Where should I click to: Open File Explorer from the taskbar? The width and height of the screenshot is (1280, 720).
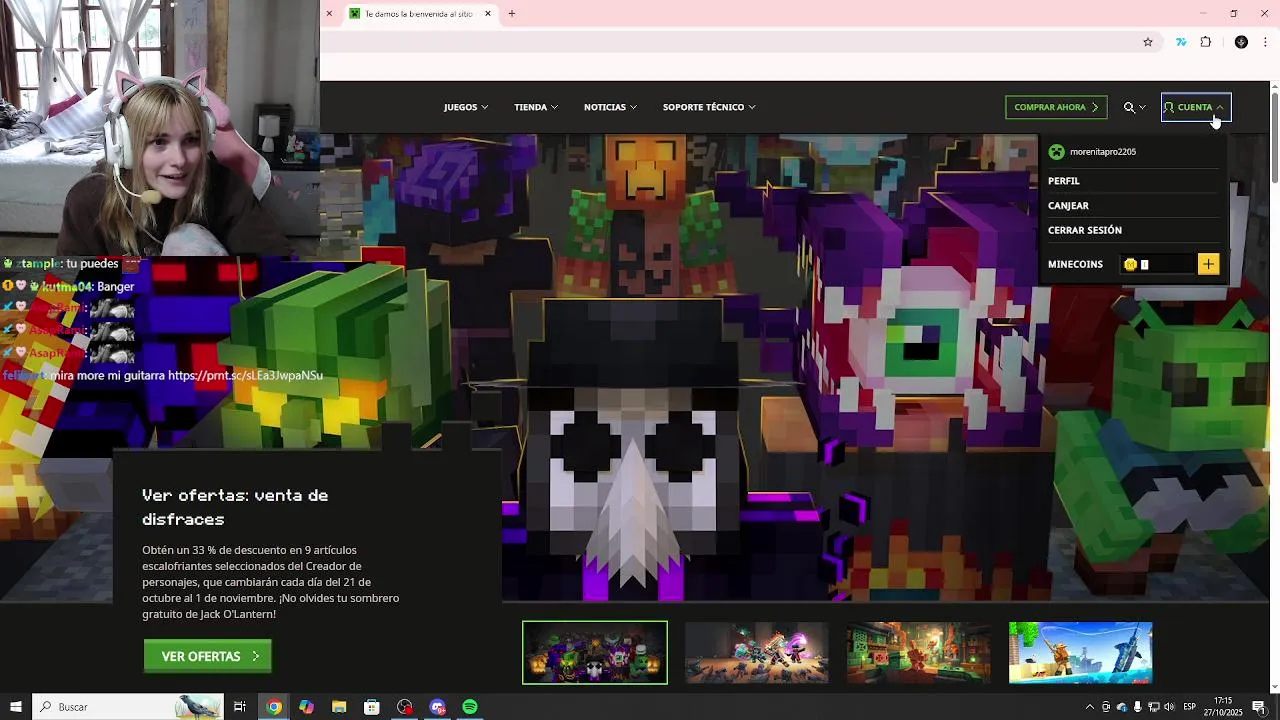click(339, 707)
